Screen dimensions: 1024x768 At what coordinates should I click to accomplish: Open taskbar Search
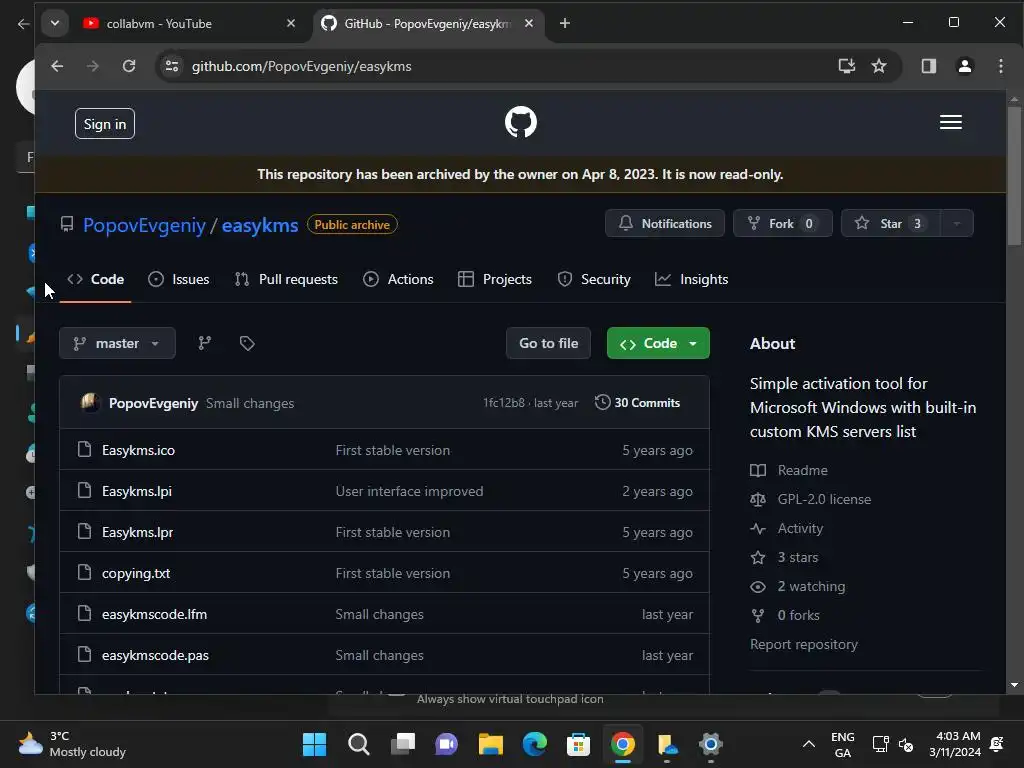click(x=359, y=744)
